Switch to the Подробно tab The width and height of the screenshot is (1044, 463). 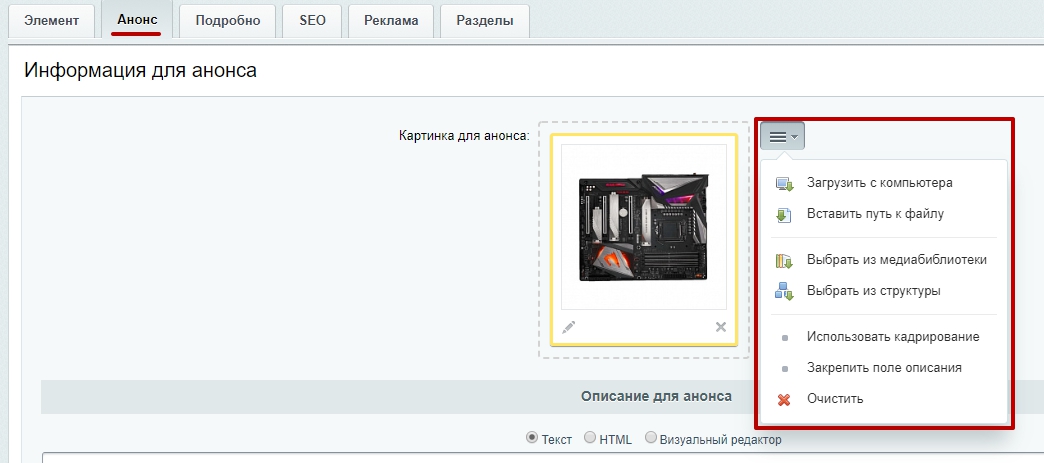pyautogui.click(x=228, y=20)
